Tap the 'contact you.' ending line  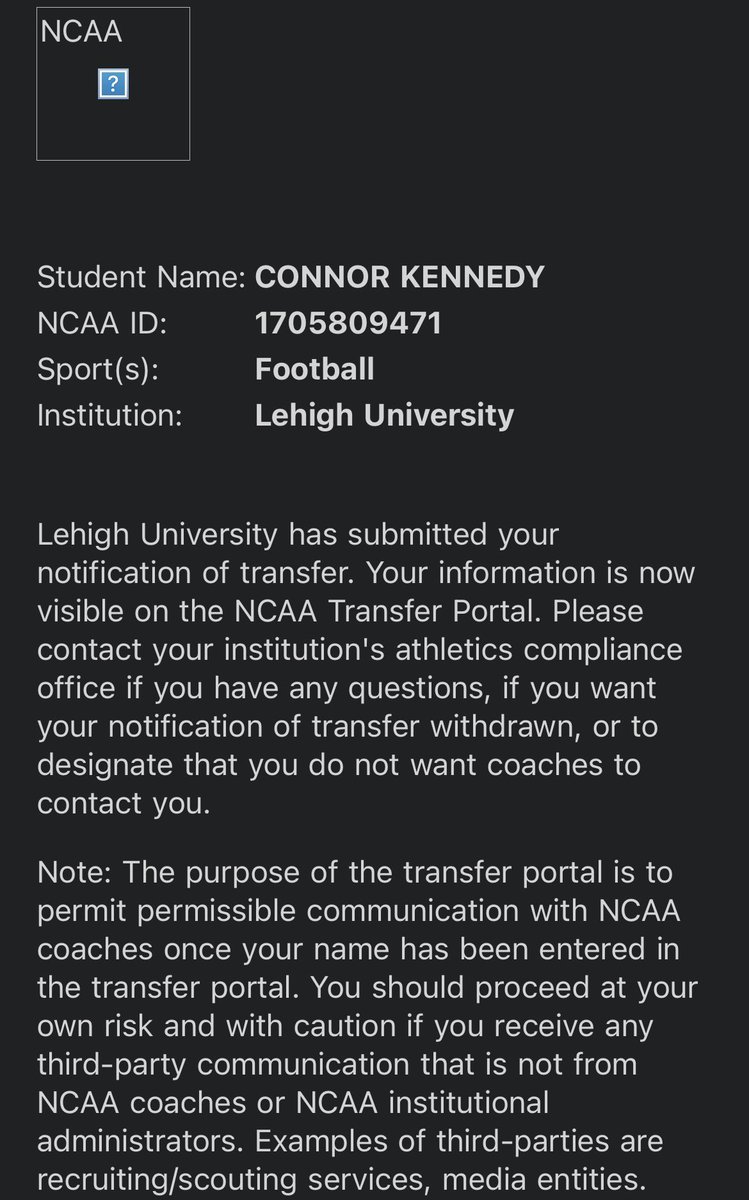click(x=124, y=803)
